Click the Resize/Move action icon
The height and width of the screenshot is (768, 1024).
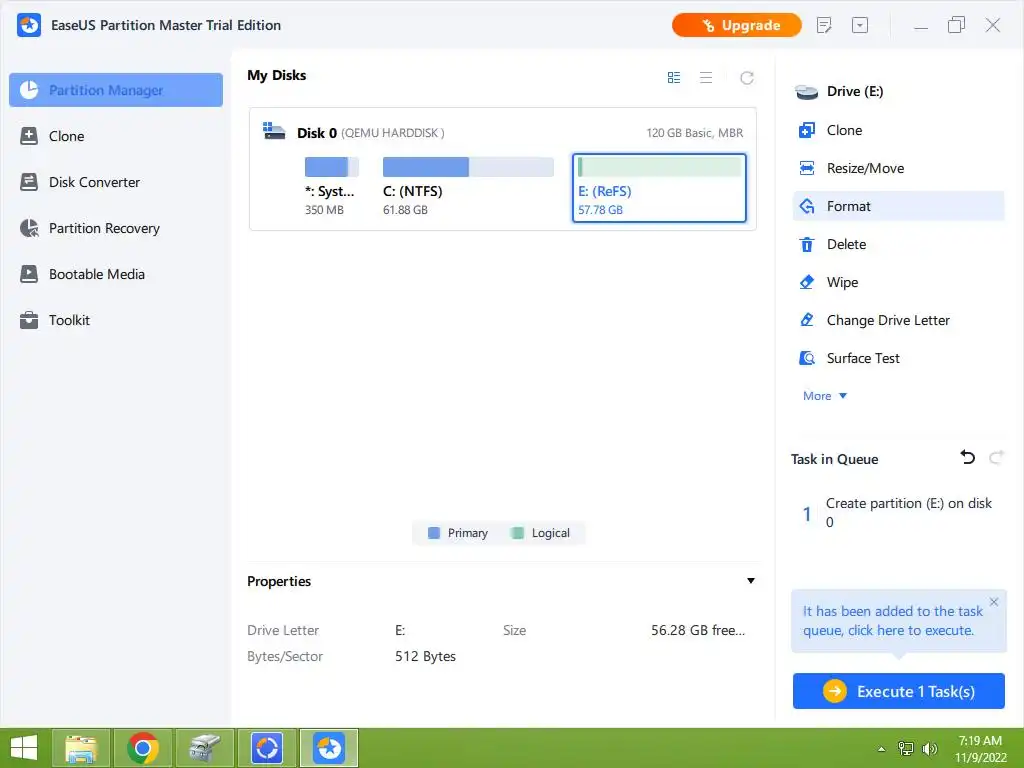coord(807,168)
